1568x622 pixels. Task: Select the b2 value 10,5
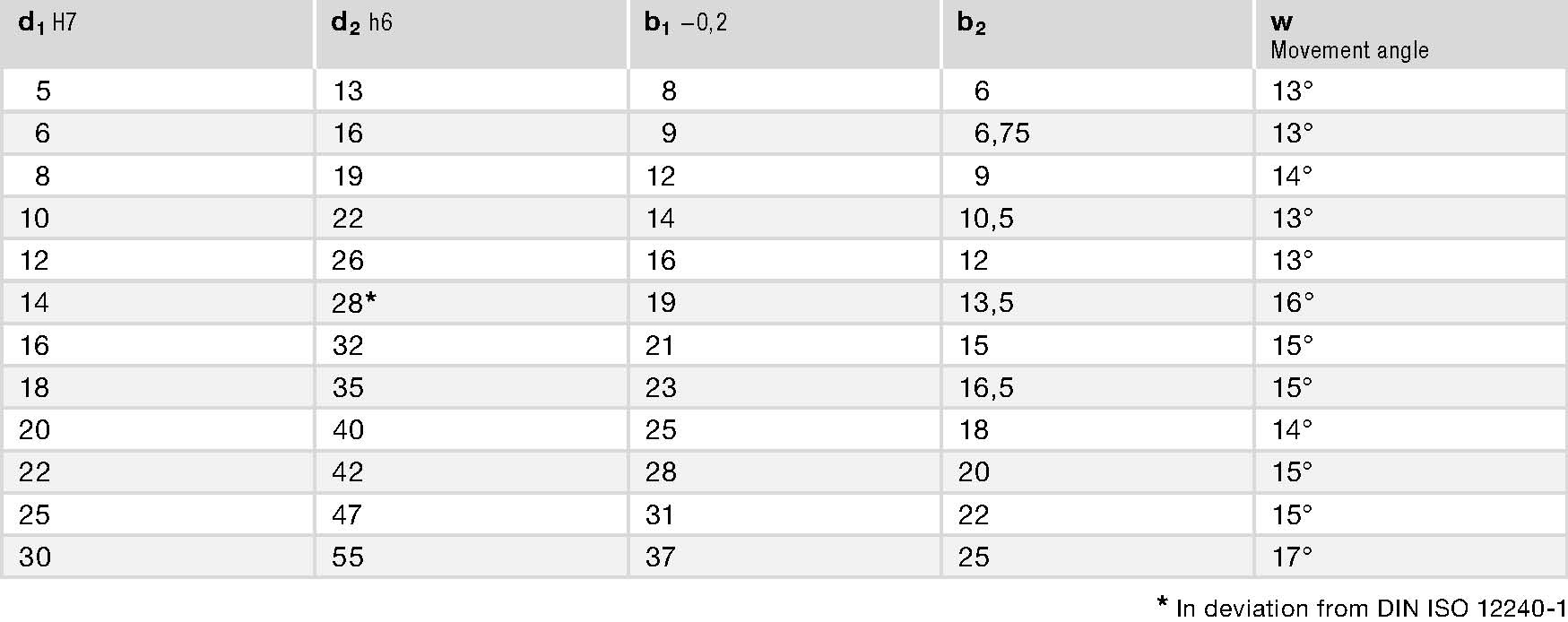(x=986, y=219)
